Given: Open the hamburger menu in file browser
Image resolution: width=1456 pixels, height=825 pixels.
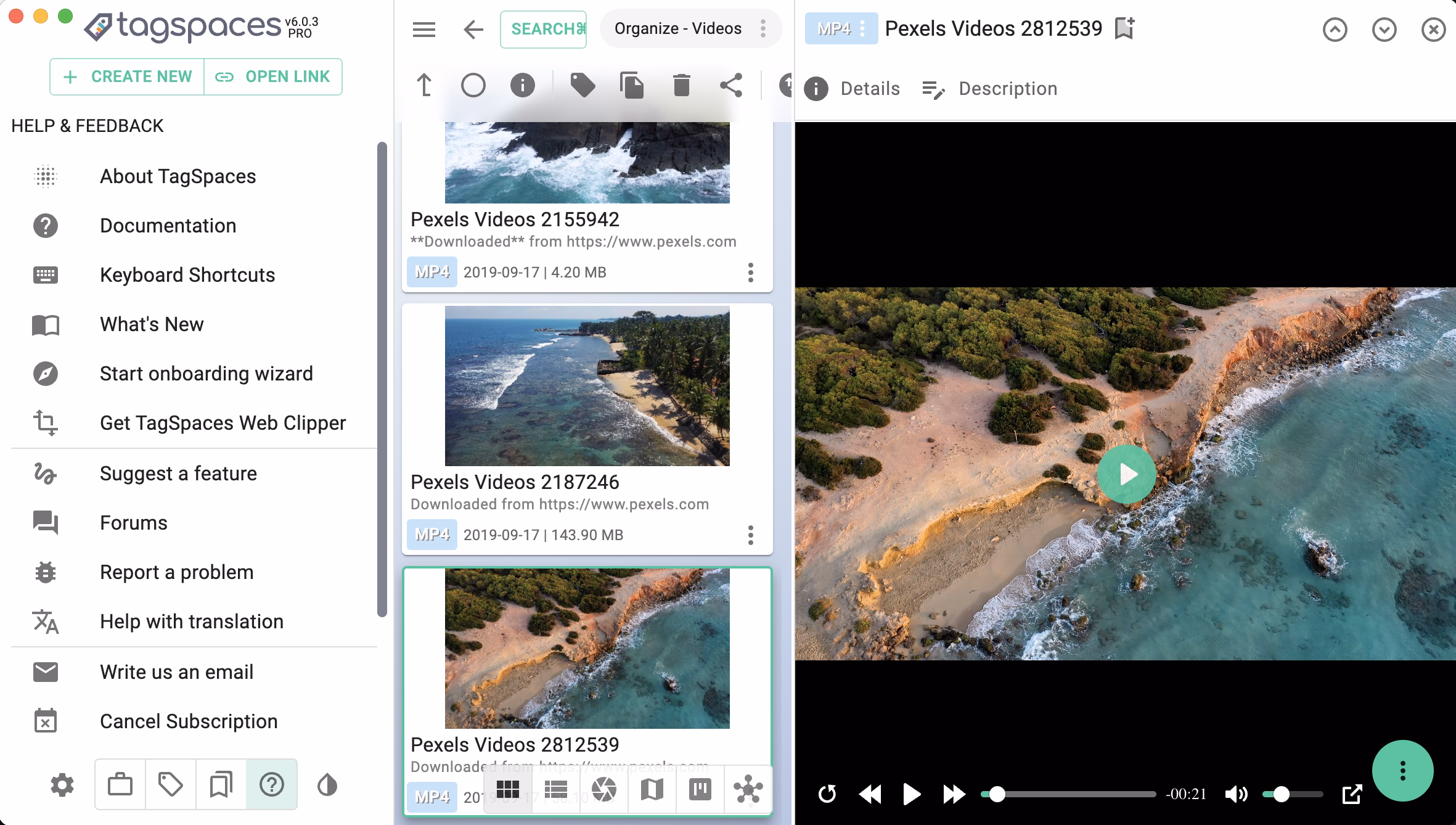Looking at the screenshot, I should click(424, 29).
